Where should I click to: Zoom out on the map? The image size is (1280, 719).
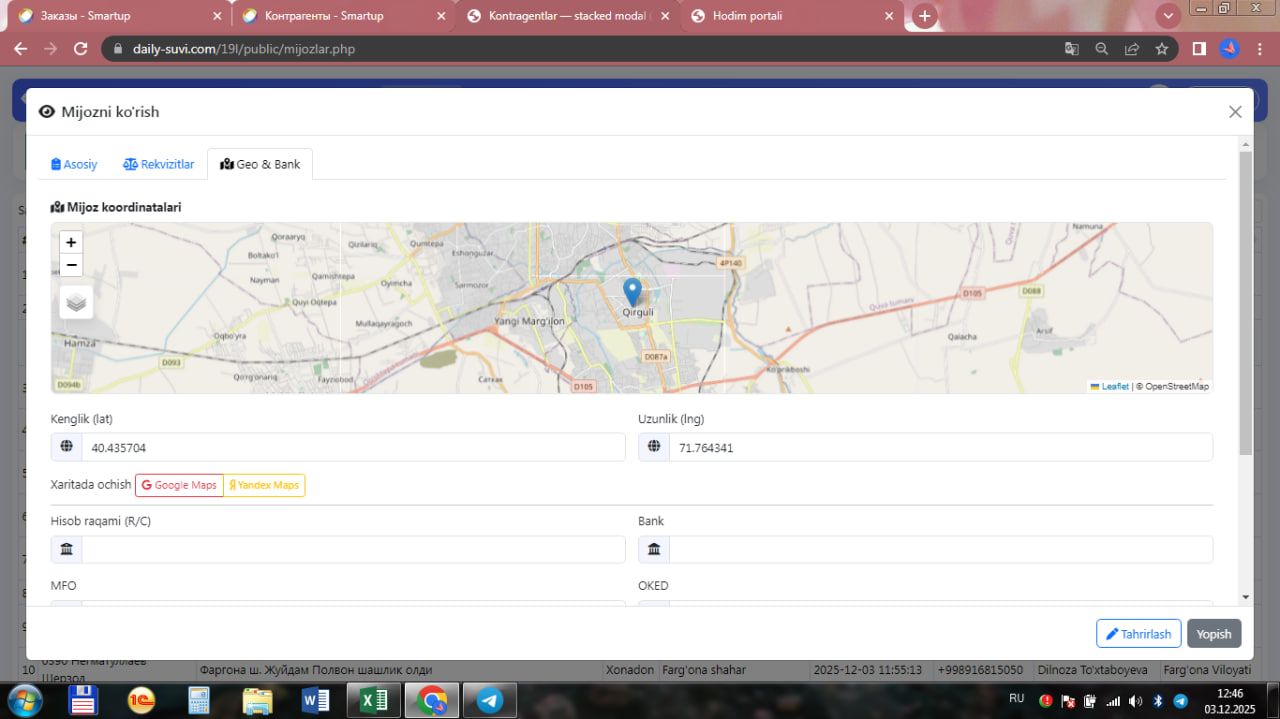(71, 265)
